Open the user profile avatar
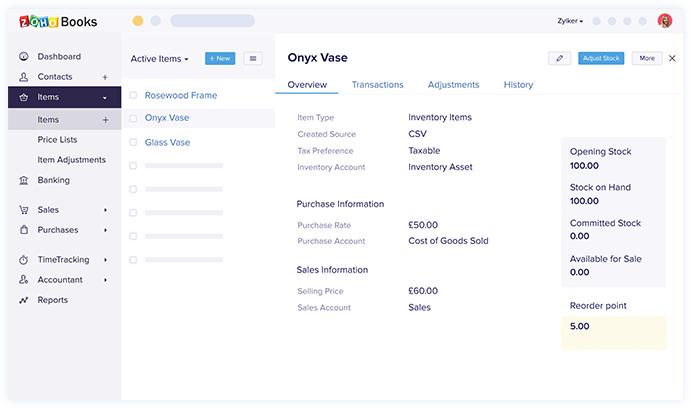 (x=665, y=21)
